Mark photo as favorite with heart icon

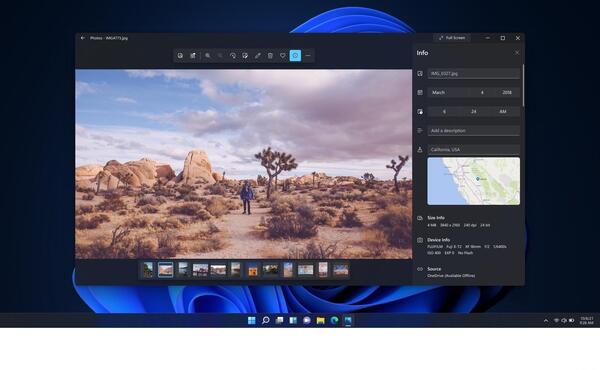click(282, 55)
